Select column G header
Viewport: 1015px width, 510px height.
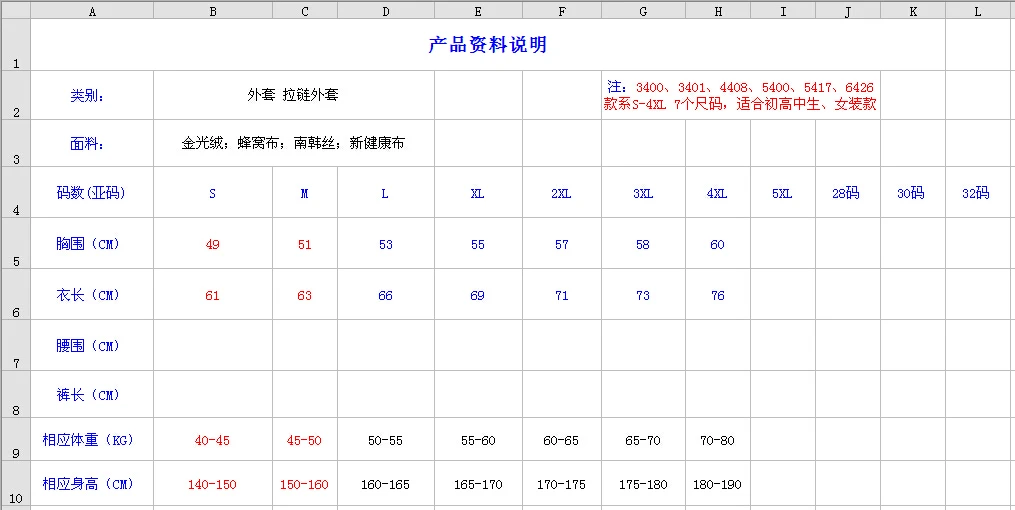643,10
